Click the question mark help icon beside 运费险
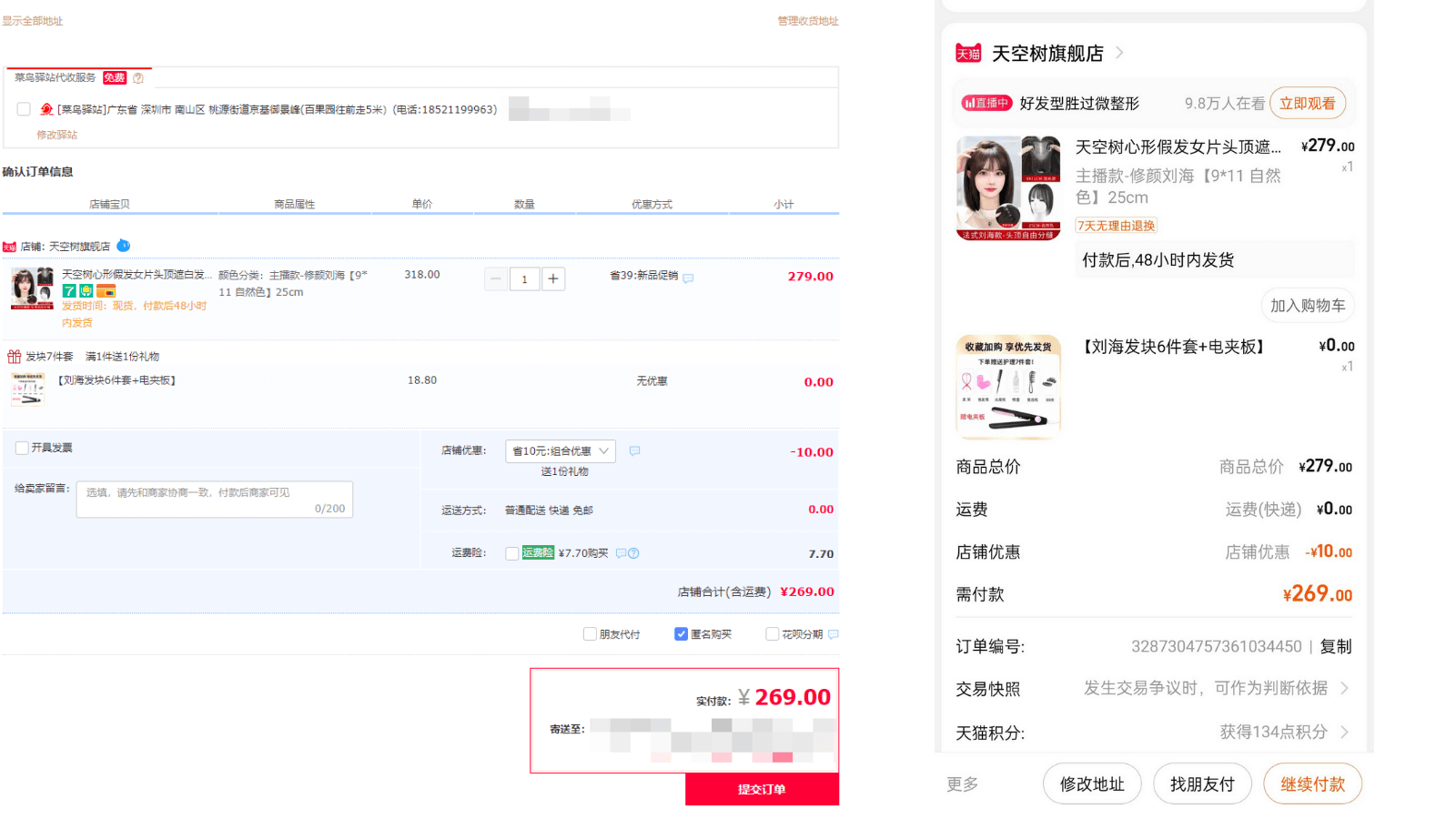 pos(637,552)
